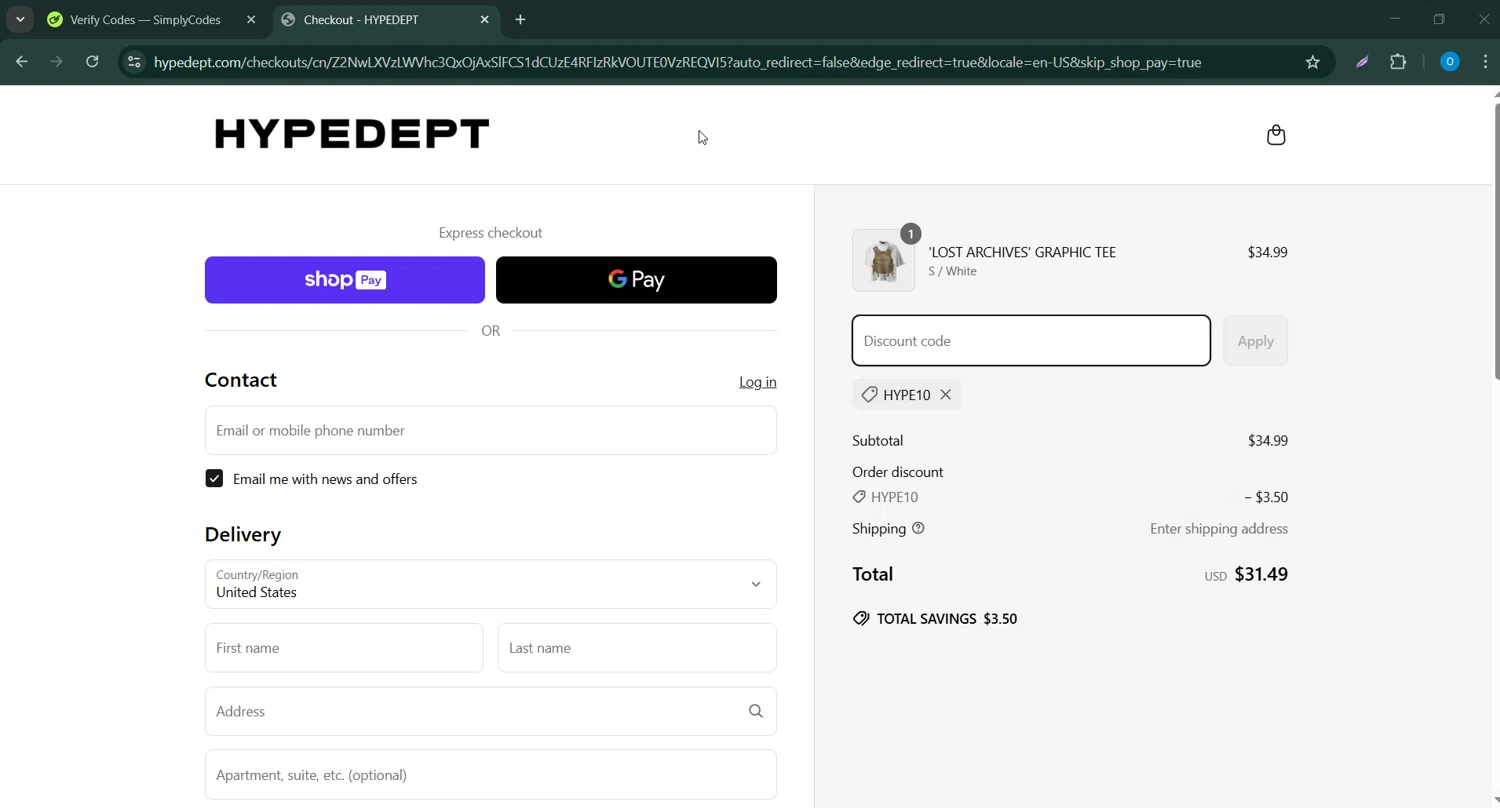Focus the Apartment, suite, etc. field
This screenshot has height=808, width=1500.
490,775
